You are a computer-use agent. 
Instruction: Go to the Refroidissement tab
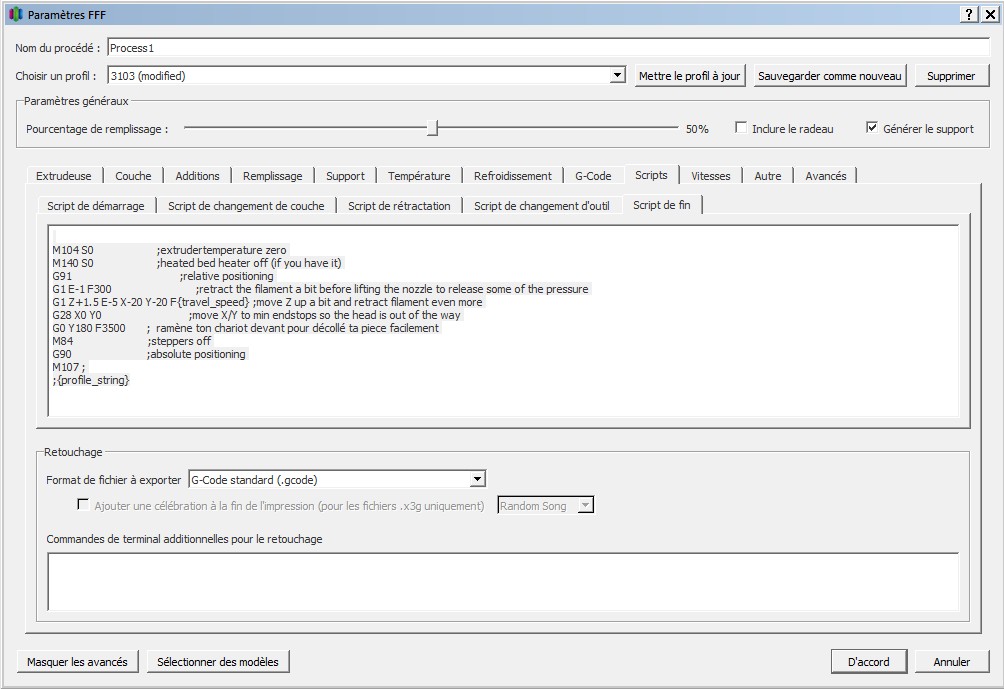tap(512, 176)
